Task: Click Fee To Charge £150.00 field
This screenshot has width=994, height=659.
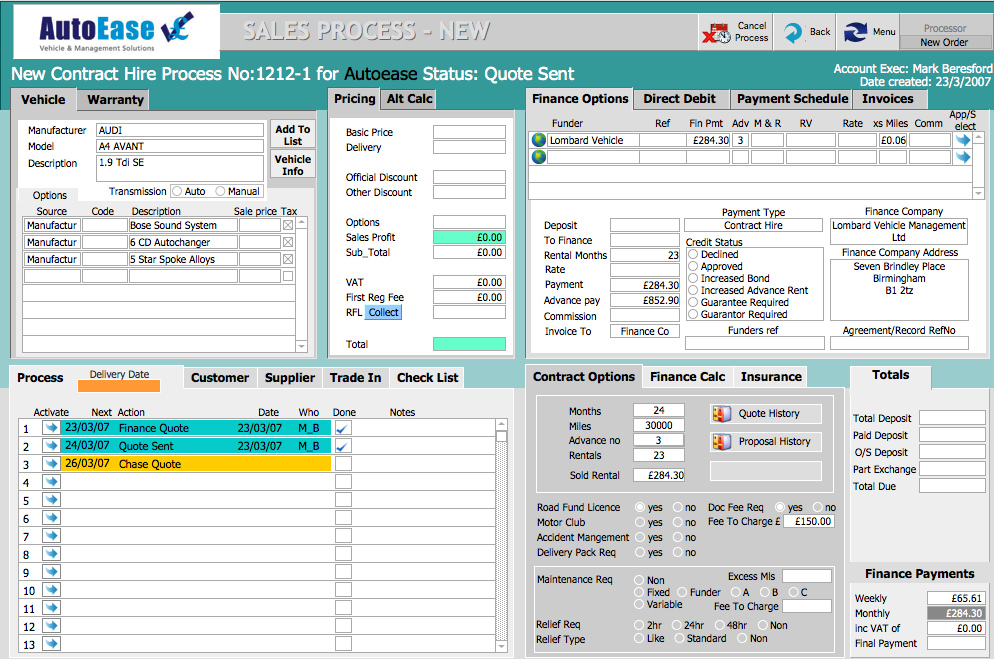Action: click(x=808, y=521)
